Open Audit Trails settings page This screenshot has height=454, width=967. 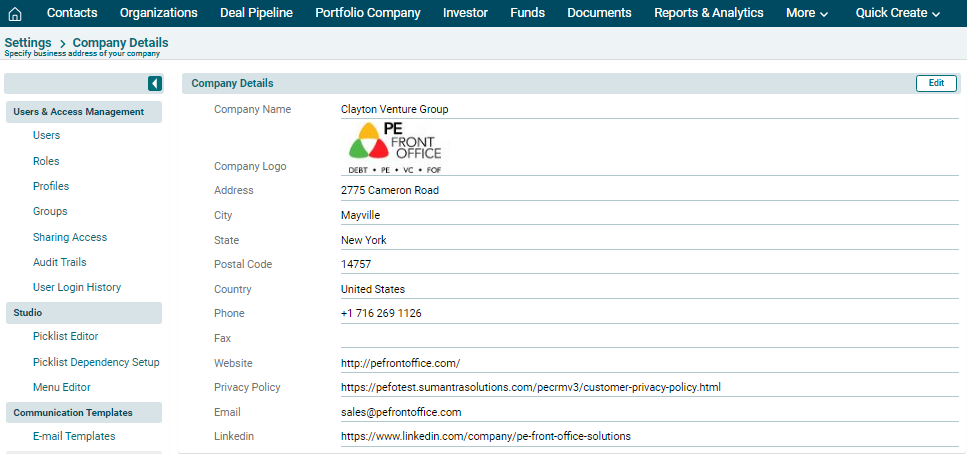click(59, 262)
